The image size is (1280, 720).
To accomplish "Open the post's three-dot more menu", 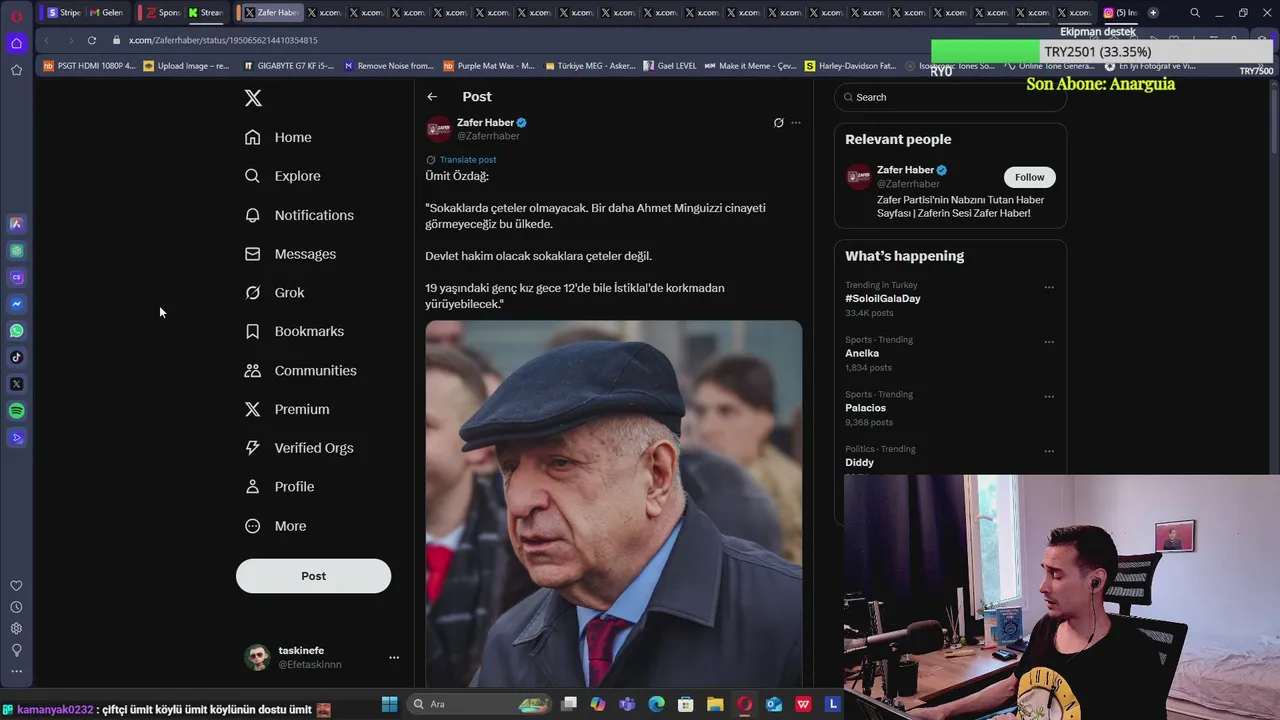I will (796, 123).
